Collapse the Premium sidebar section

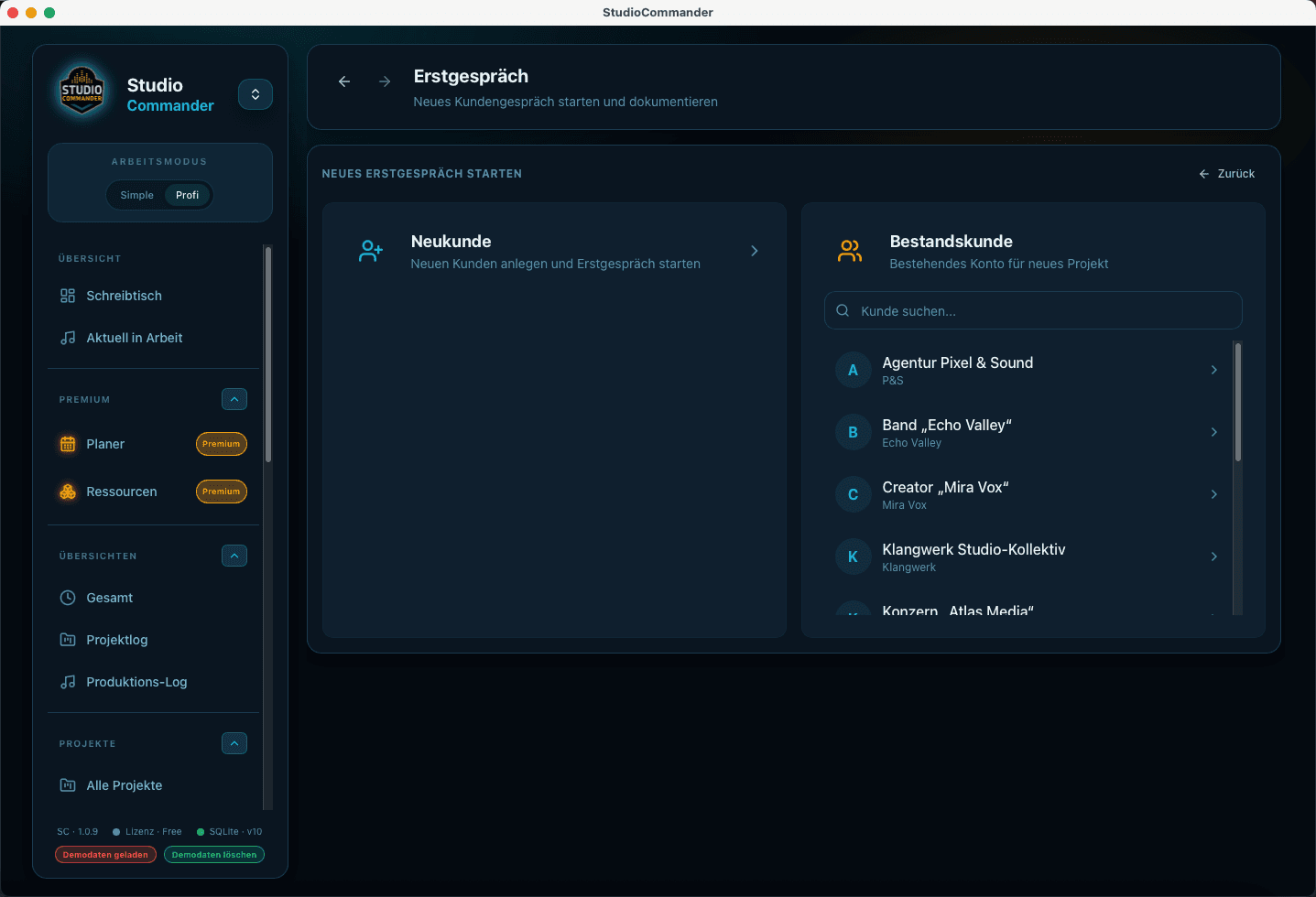(234, 399)
